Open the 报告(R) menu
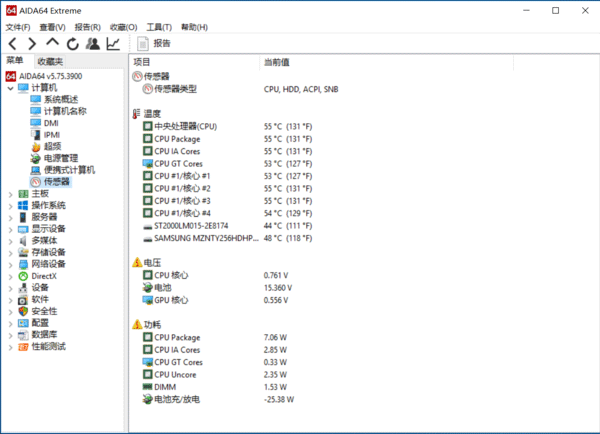The width and height of the screenshot is (600, 434). point(88,27)
